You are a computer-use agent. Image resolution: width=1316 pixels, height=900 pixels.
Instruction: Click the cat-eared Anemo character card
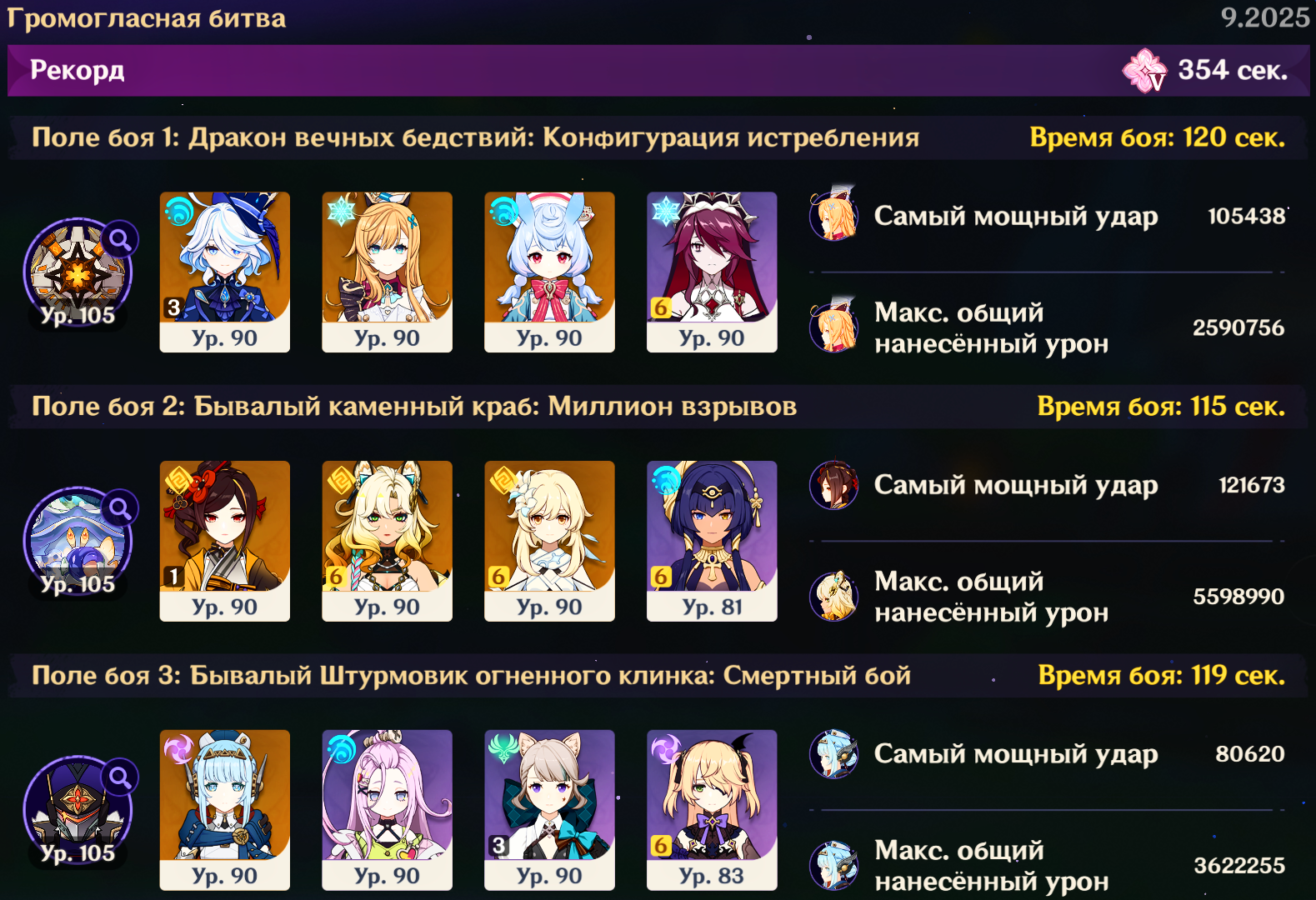click(549, 810)
